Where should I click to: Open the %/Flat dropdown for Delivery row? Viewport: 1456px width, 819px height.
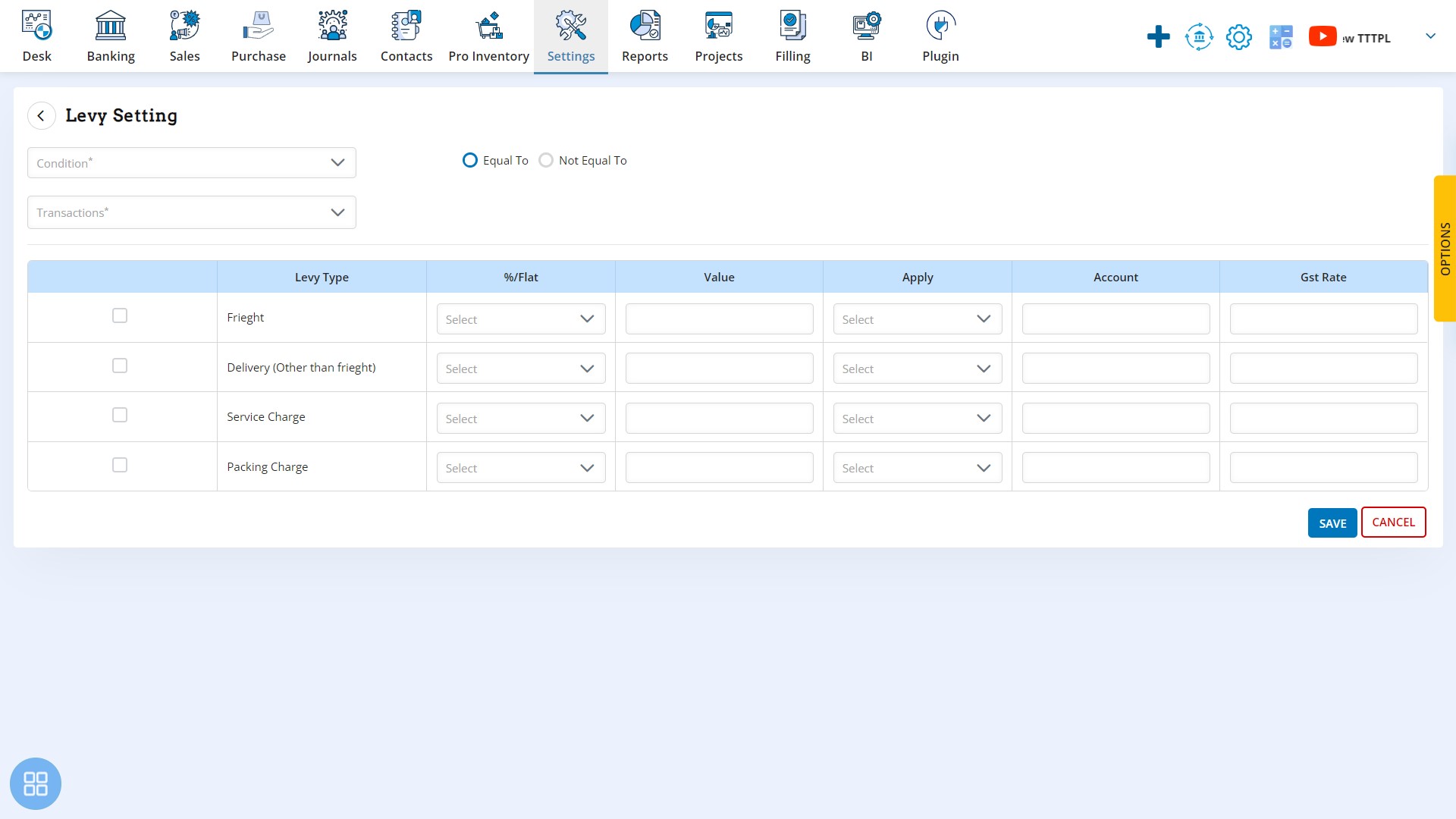521,369
